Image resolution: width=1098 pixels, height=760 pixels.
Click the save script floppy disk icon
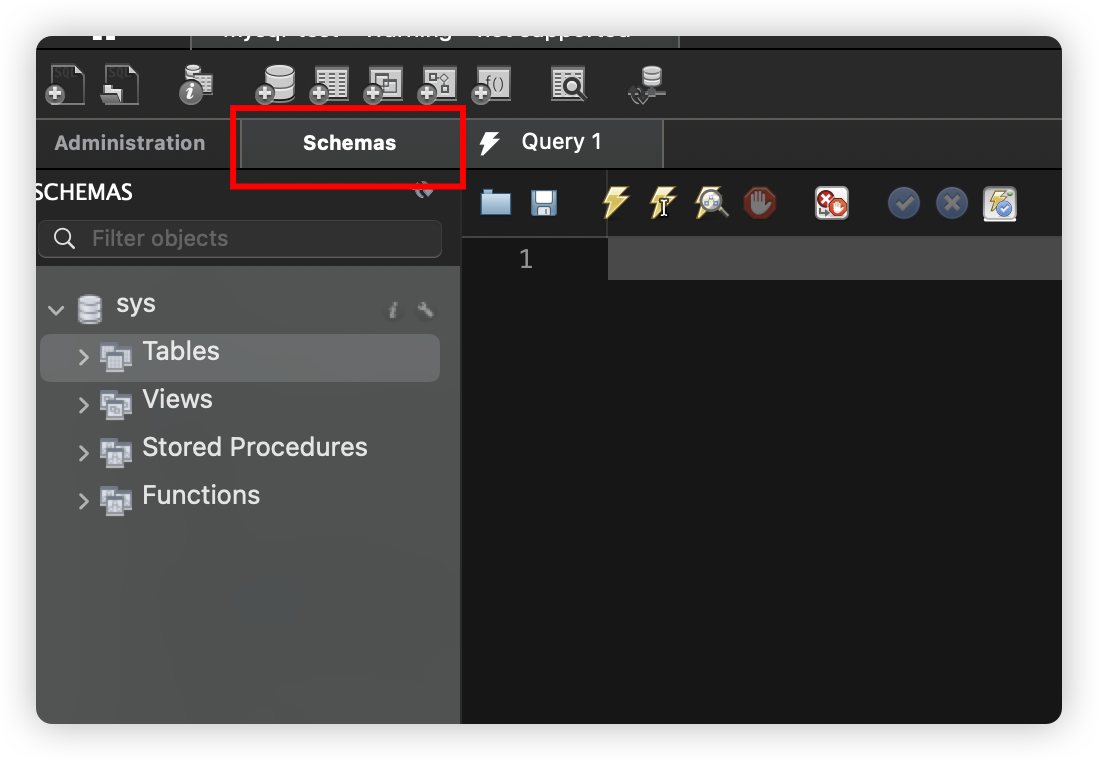544,203
